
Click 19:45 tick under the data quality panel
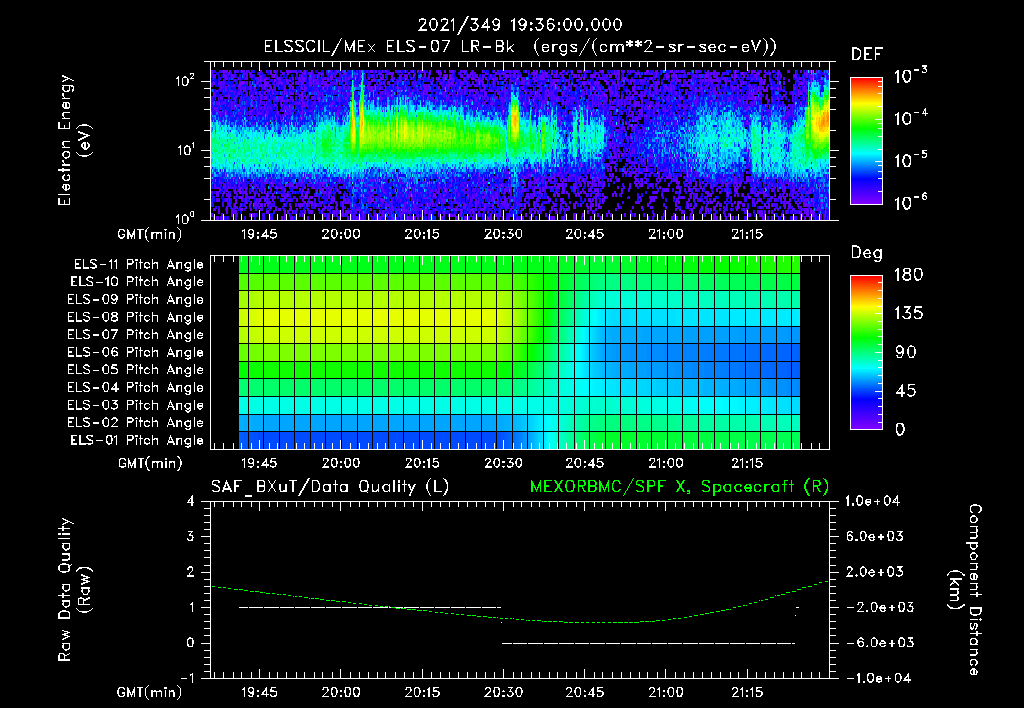click(x=259, y=692)
